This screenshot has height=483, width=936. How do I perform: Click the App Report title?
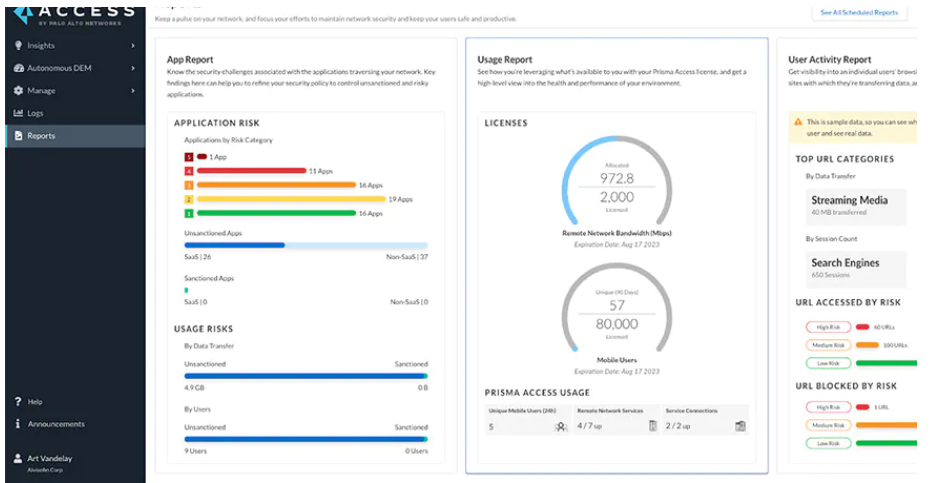click(x=190, y=60)
